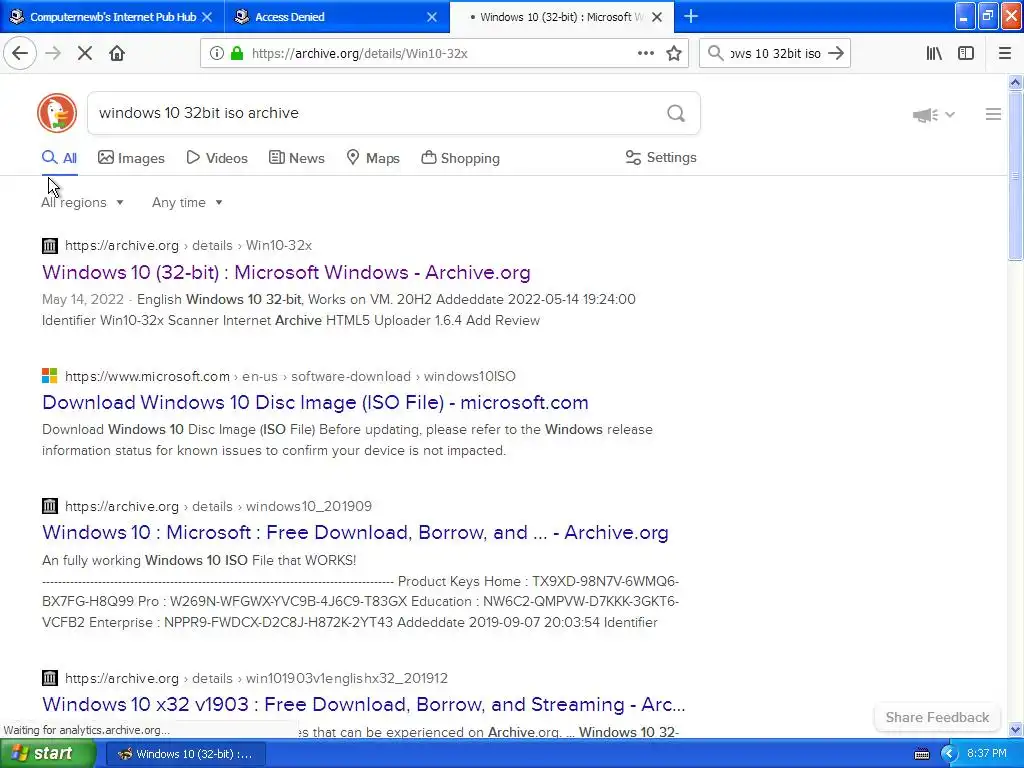The width and height of the screenshot is (1024, 768).
Task: Open Windows 10 : Microsoft Free Download result
Action: [355, 532]
